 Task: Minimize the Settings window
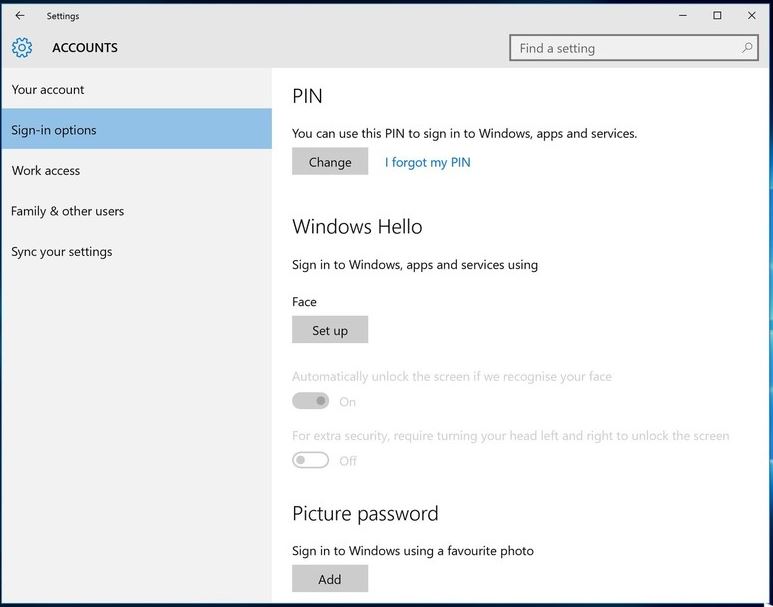pos(683,16)
